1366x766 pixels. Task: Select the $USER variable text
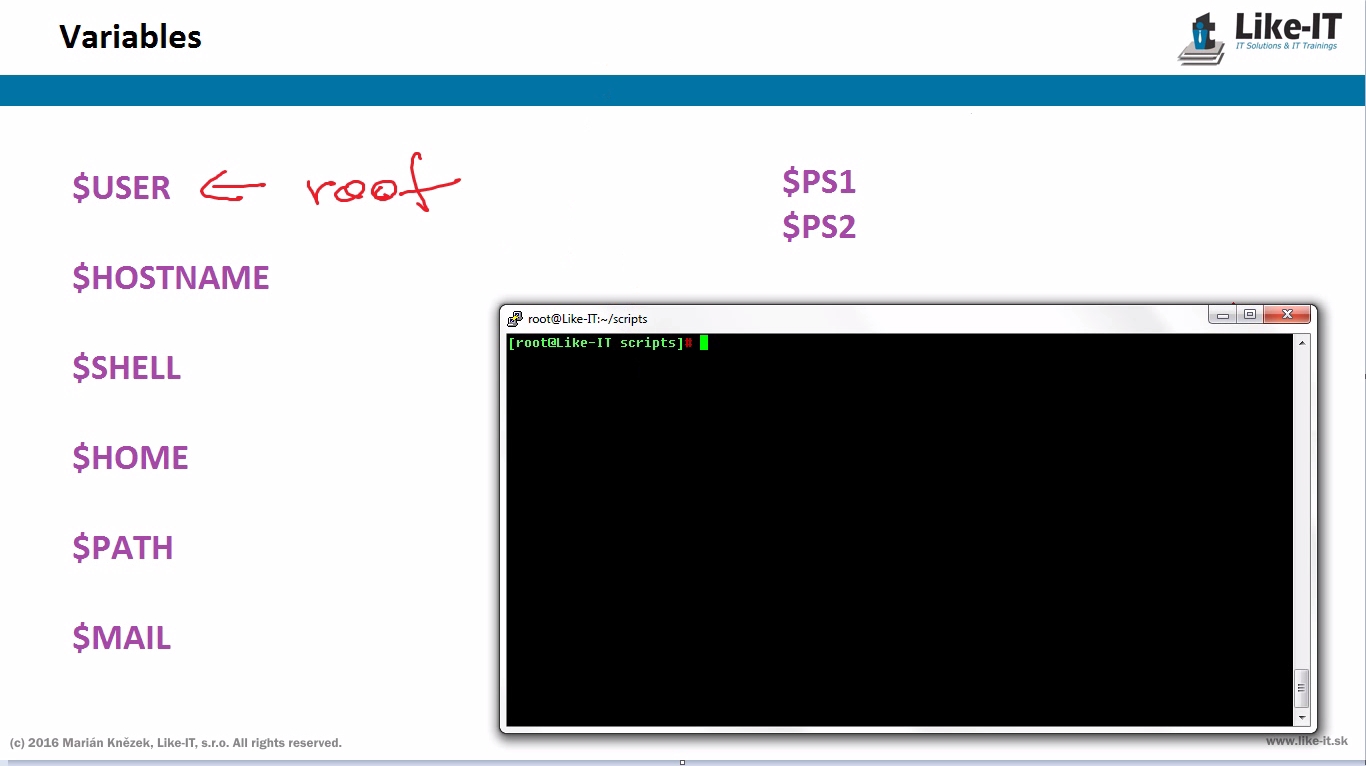coord(121,188)
